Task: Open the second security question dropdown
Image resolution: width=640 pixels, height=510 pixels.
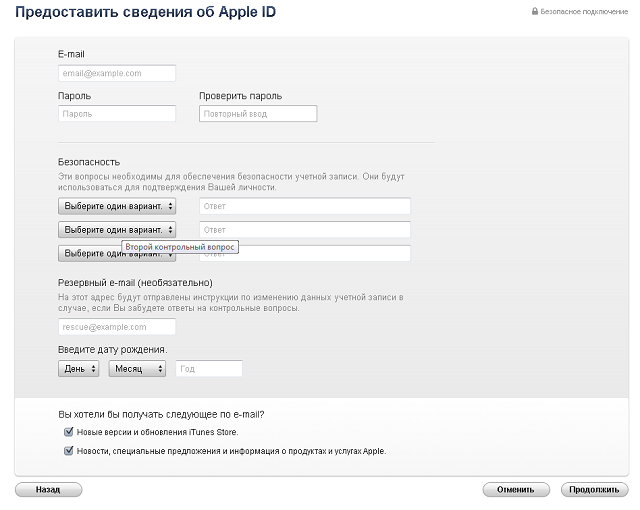Action: click(117, 230)
